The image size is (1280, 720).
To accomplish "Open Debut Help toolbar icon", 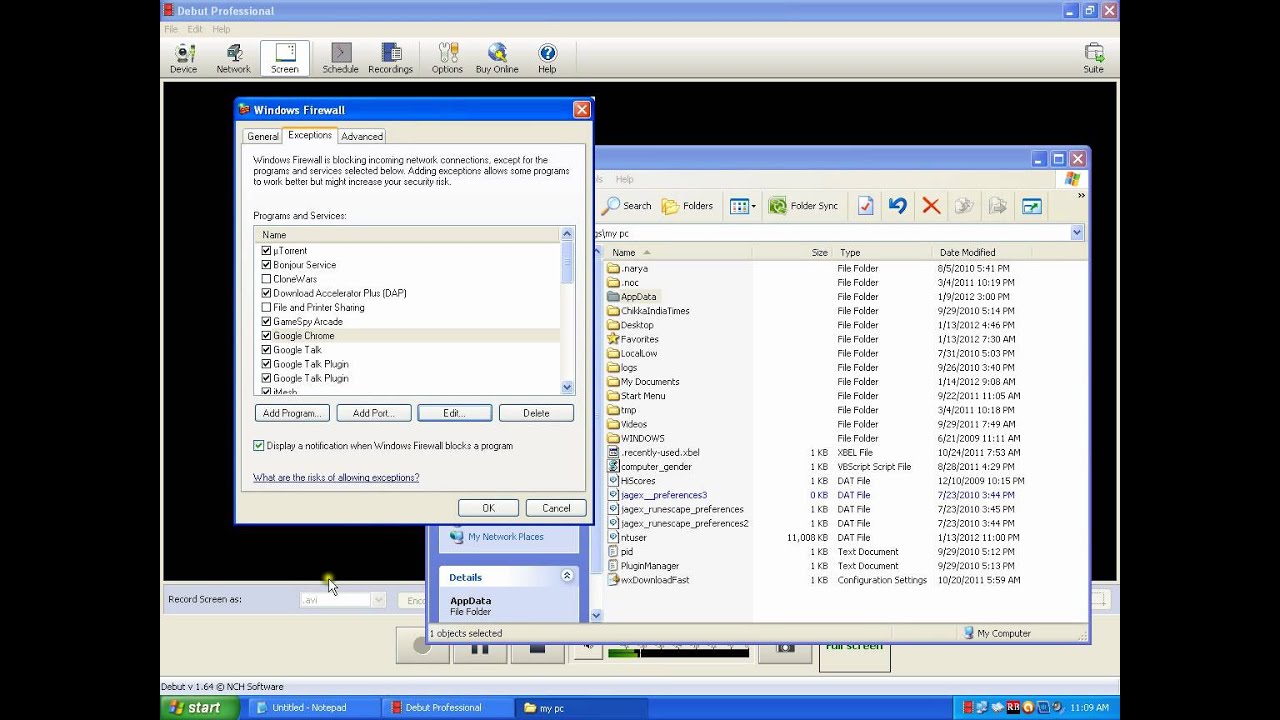I will pos(547,58).
